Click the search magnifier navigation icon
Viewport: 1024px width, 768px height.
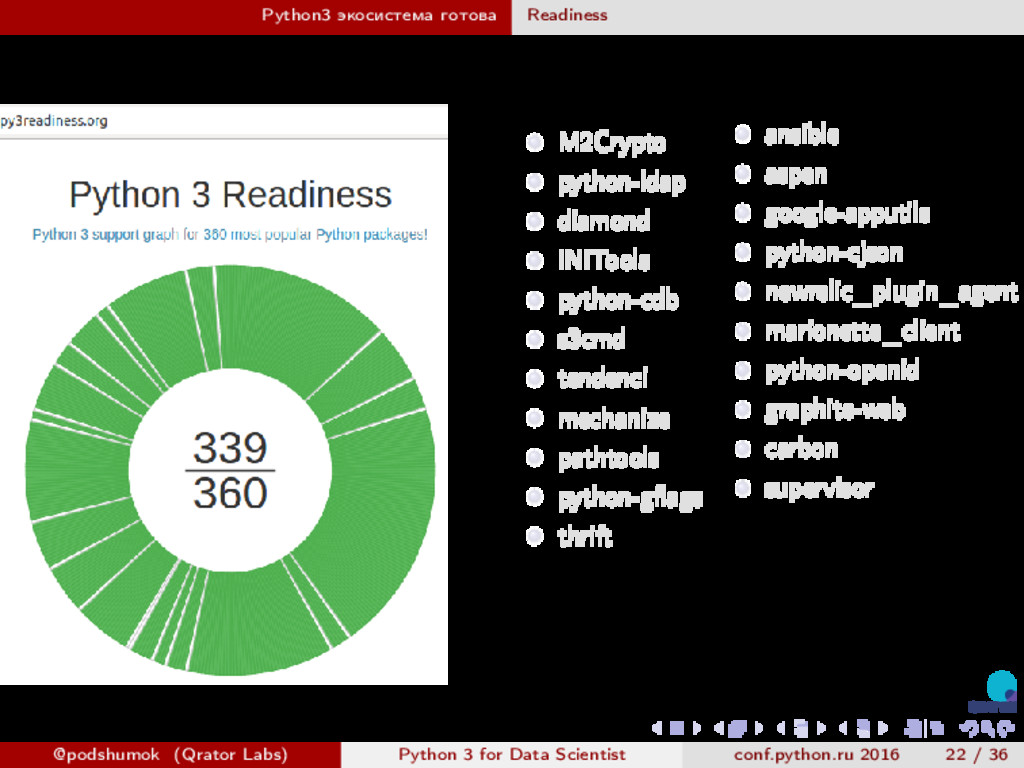987,728
